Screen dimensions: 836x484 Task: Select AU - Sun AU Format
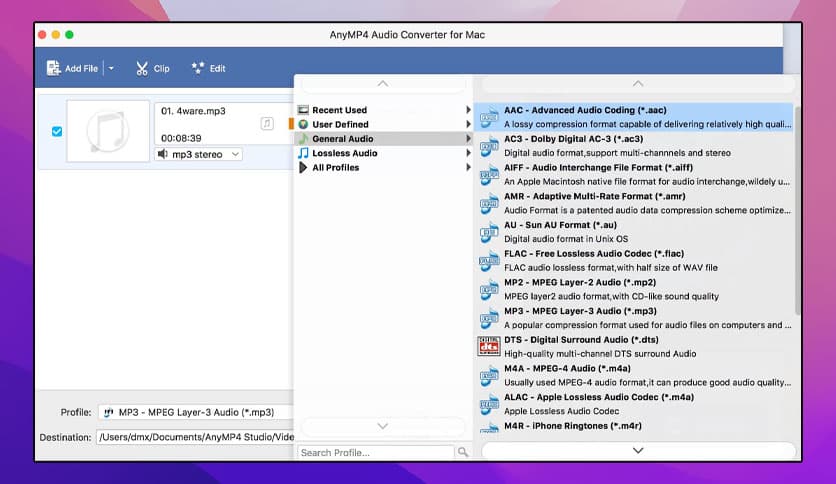(633, 232)
